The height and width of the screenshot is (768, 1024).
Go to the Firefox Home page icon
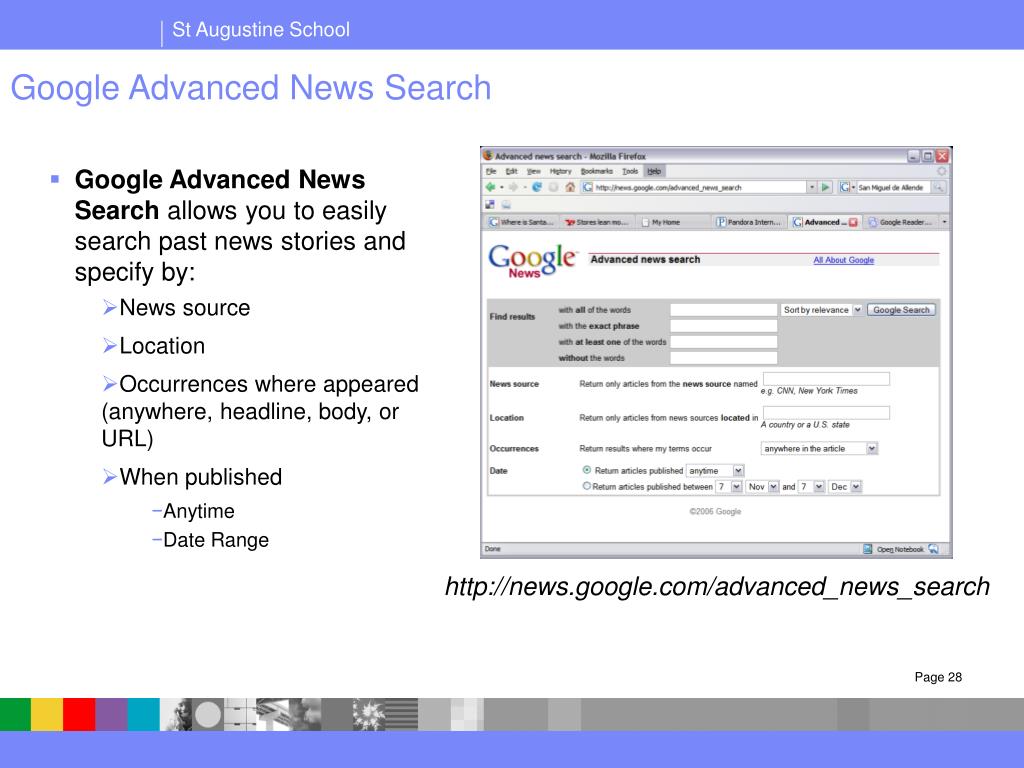click(570, 187)
